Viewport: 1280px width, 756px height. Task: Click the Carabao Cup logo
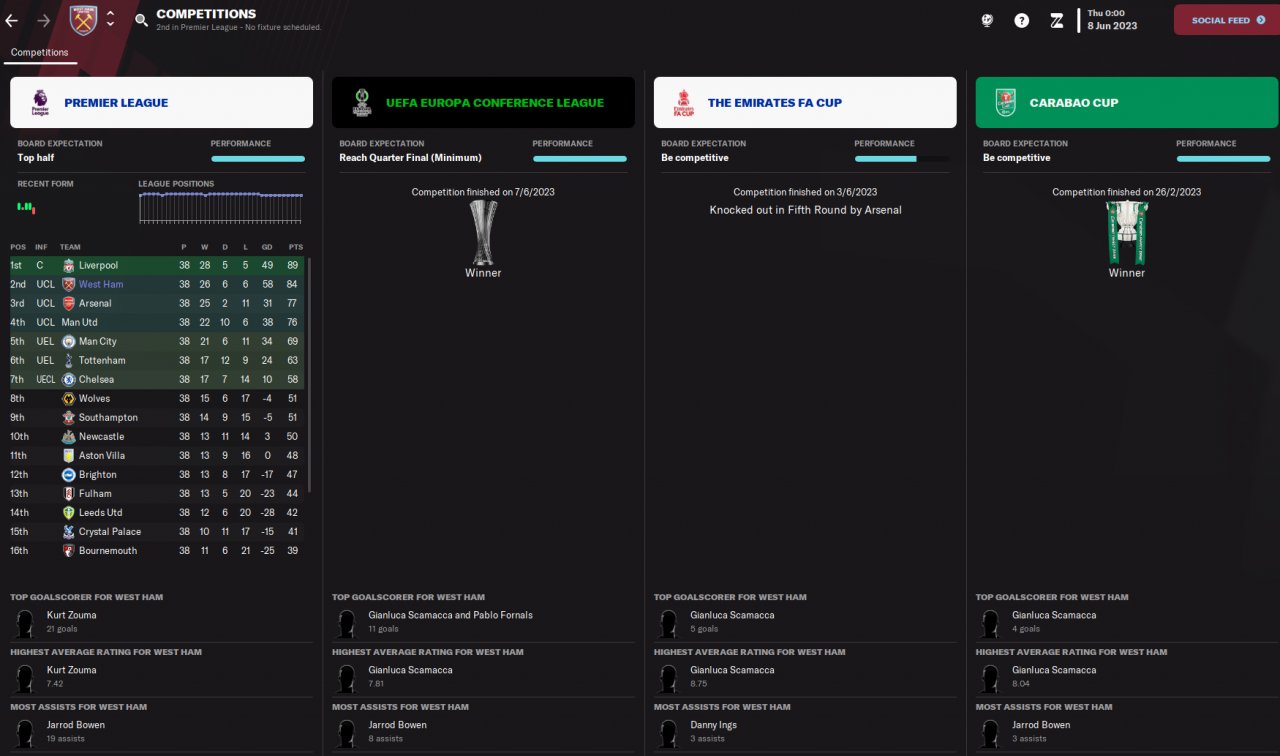pos(1006,102)
